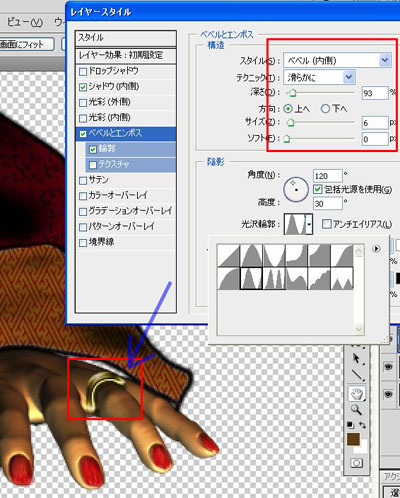The image size is (400, 498).
Task: Choose the Ring-Double twin-peak contour preset
Action: pyautogui.click(x=274, y=278)
